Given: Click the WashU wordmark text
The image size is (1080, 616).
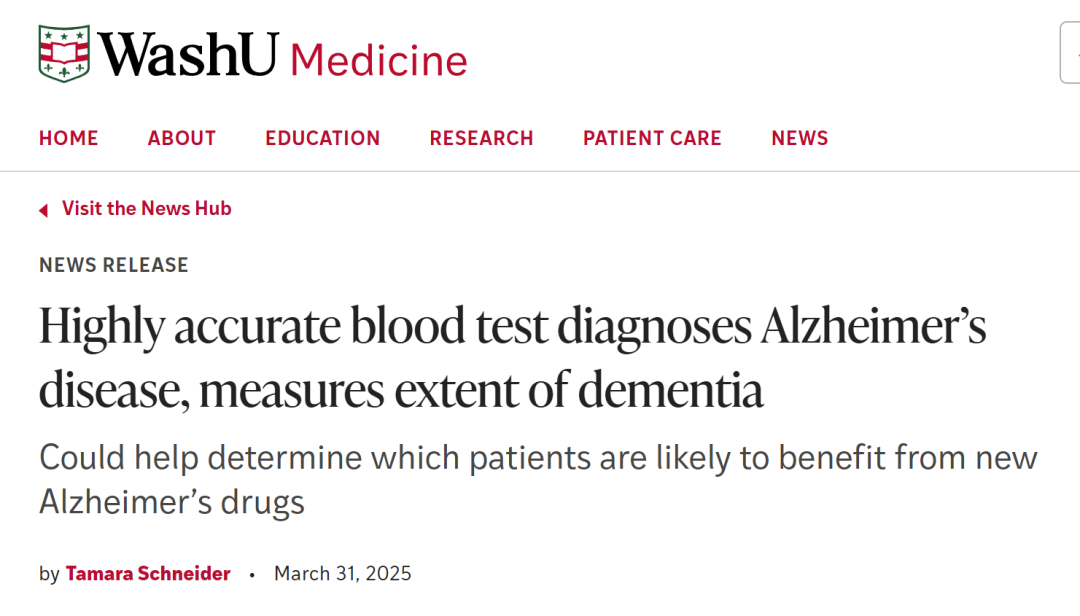Looking at the screenshot, I should [x=188, y=54].
